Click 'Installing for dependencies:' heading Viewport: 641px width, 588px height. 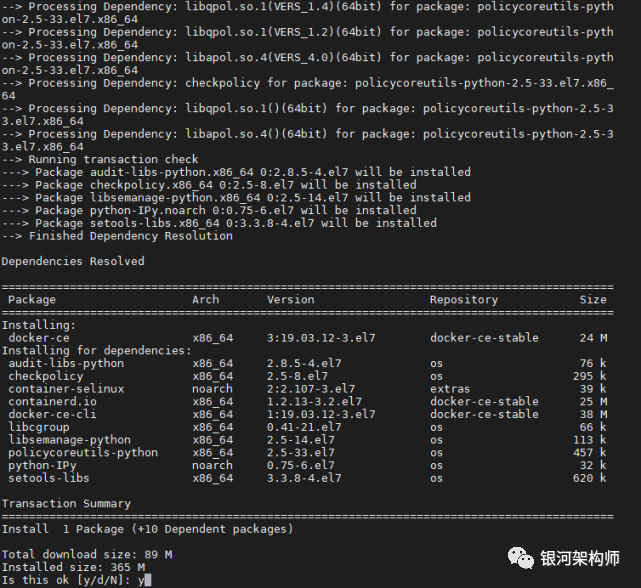pos(96,350)
